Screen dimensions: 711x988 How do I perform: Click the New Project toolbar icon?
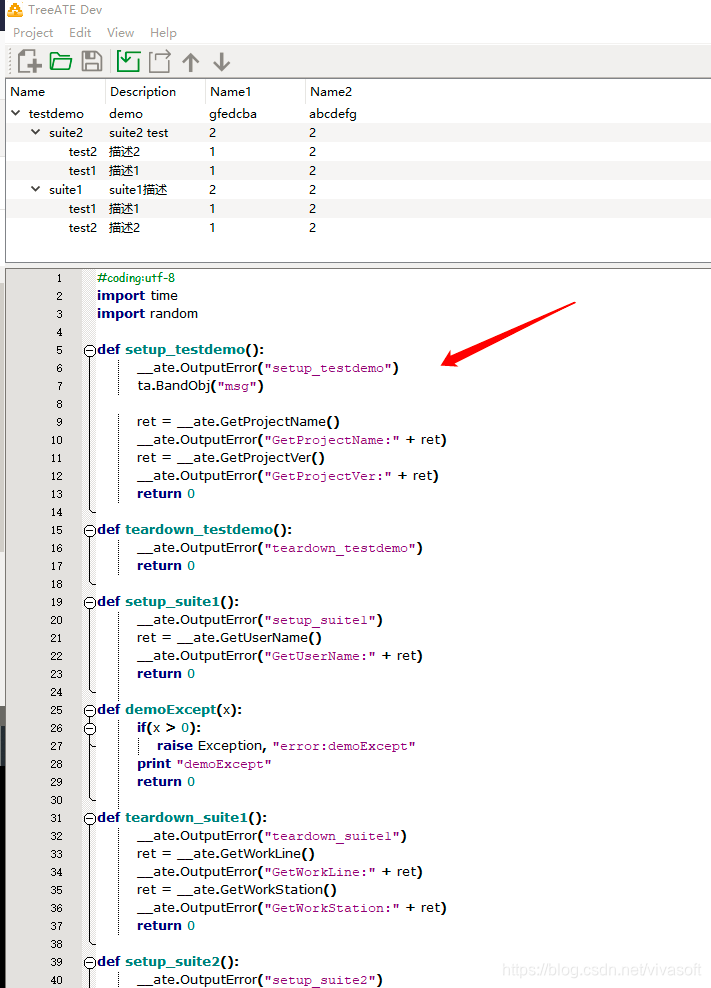click(x=29, y=62)
